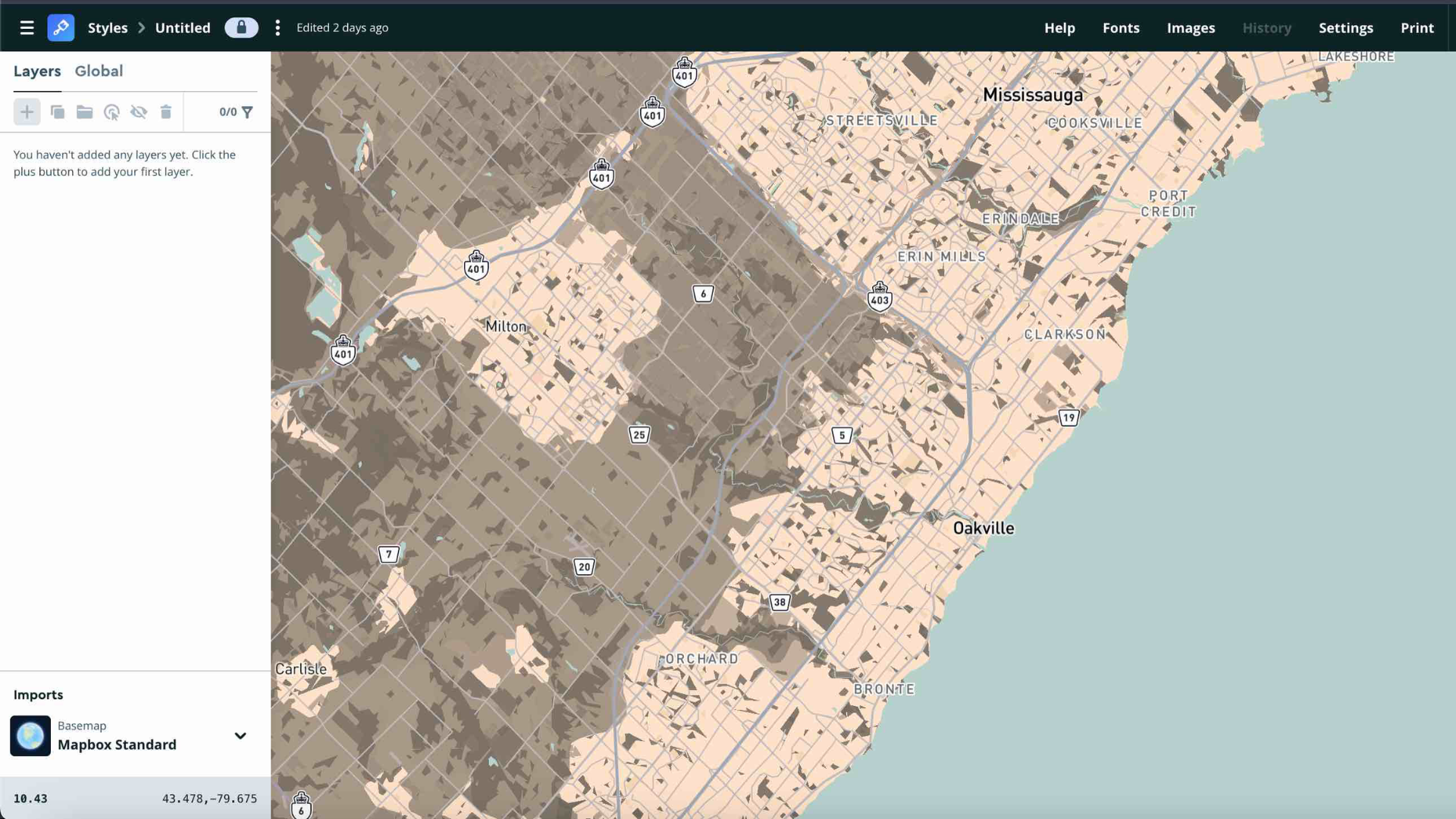Collapse the Imports chevron arrow
Viewport: 1456px width, 819px height.
pyautogui.click(x=240, y=736)
